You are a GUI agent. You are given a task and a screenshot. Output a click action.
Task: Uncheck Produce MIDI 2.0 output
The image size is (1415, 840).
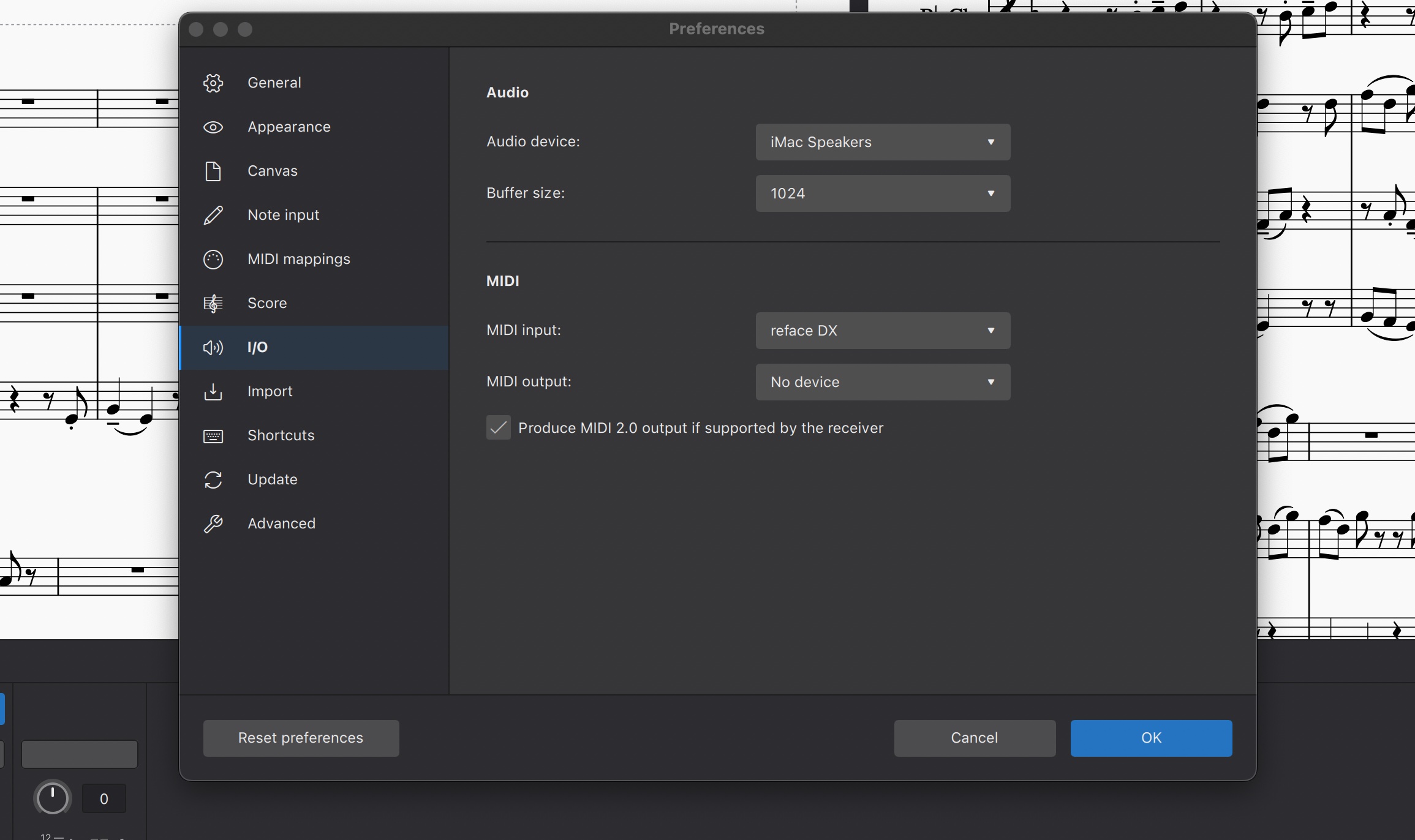497,427
